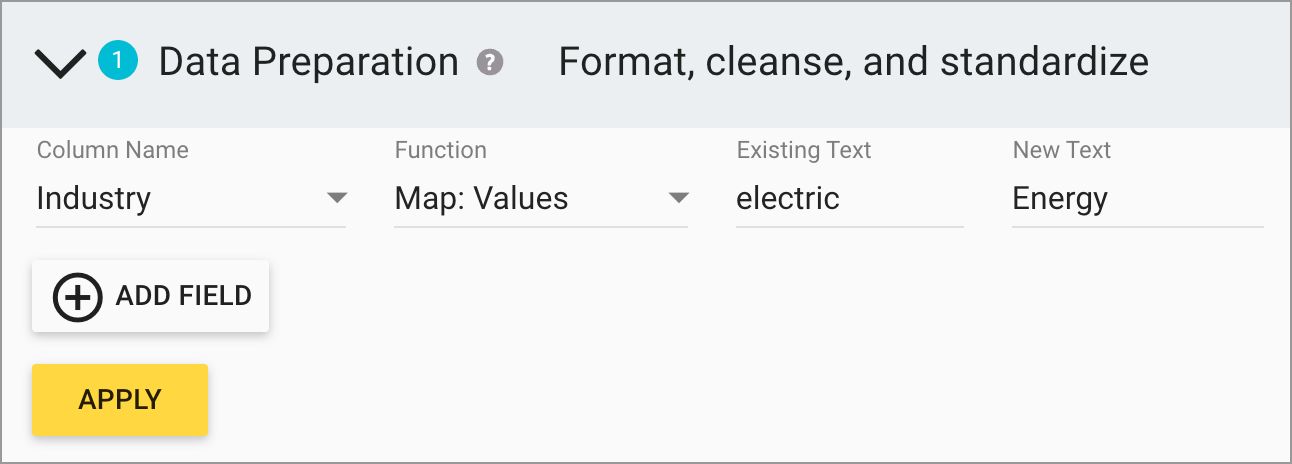The height and width of the screenshot is (464, 1292).
Task: Collapse the Data Preparation section chevron
Action: (60, 64)
